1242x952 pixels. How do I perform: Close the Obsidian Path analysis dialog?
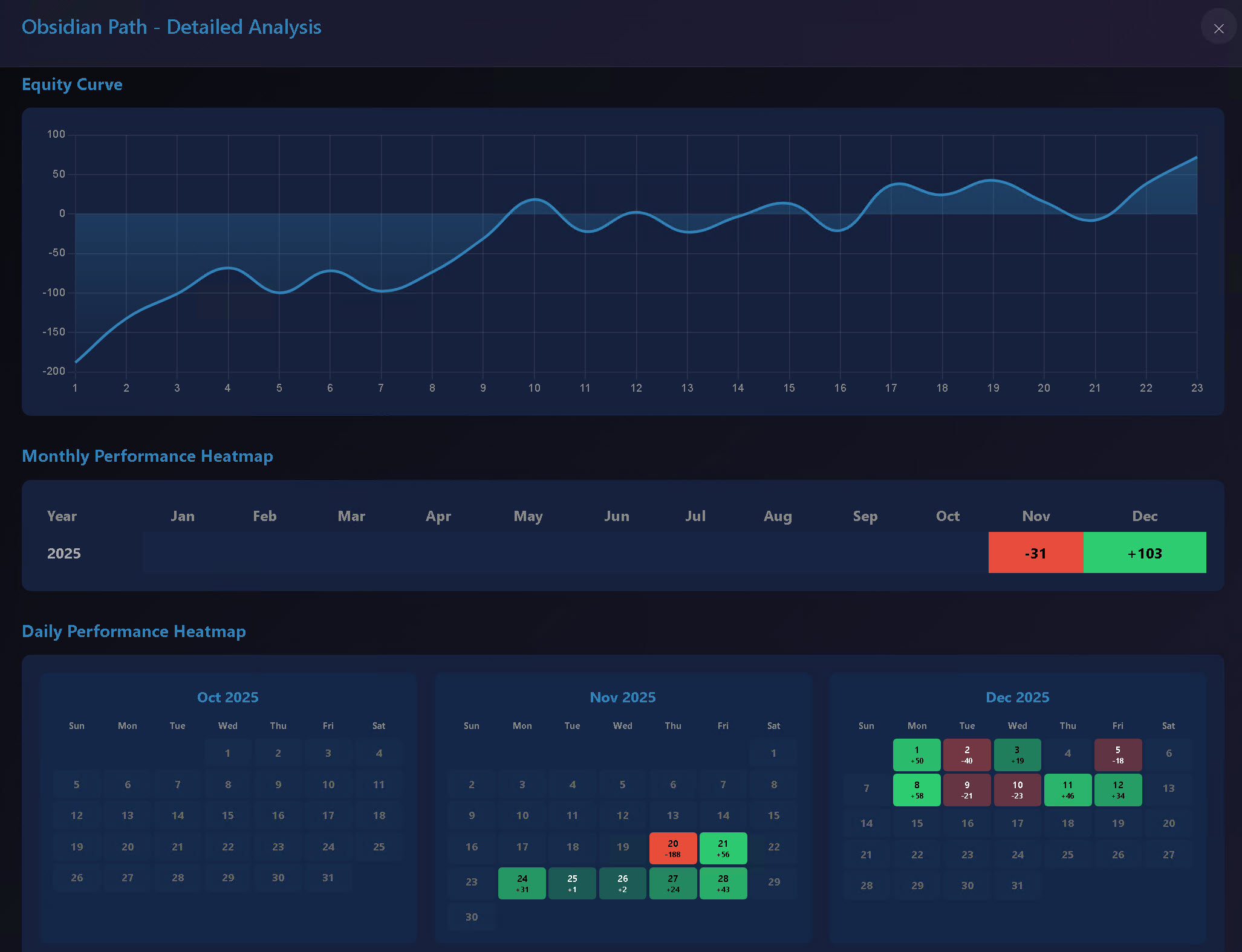point(1218,28)
